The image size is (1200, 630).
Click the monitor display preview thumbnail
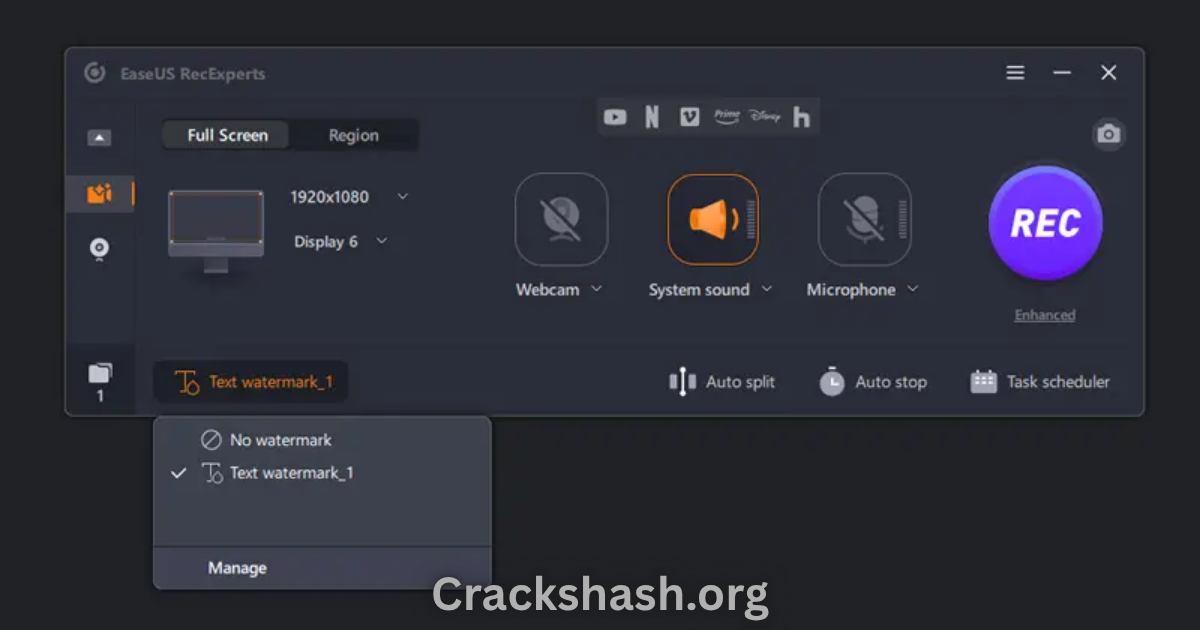[216, 230]
